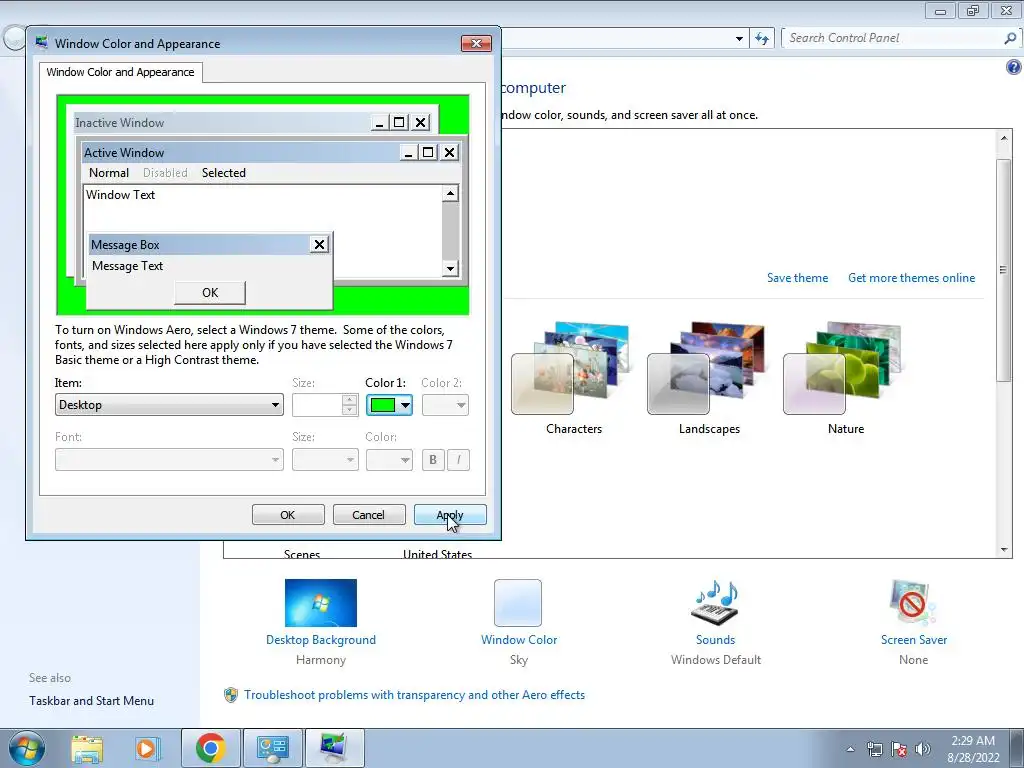Open the Window Color icon
The width and height of the screenshot is (1024, 768).
point(518,603)
